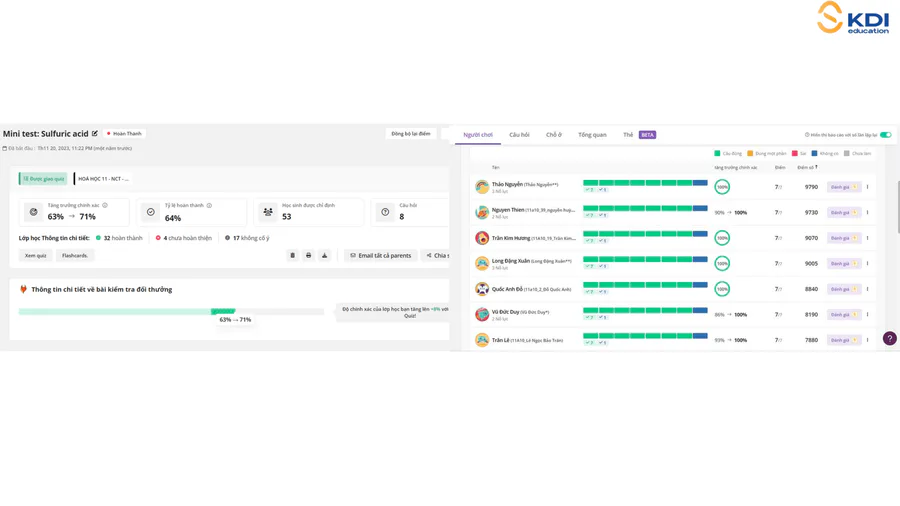This screenshot has width=900, height=506.
Task: Click the Flashcards button
Action: tap(75, 255)
